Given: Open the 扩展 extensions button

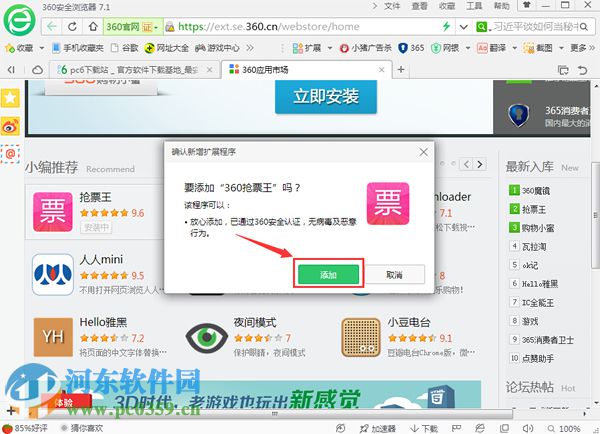Looking at the screenshot, I should (307, 48).
